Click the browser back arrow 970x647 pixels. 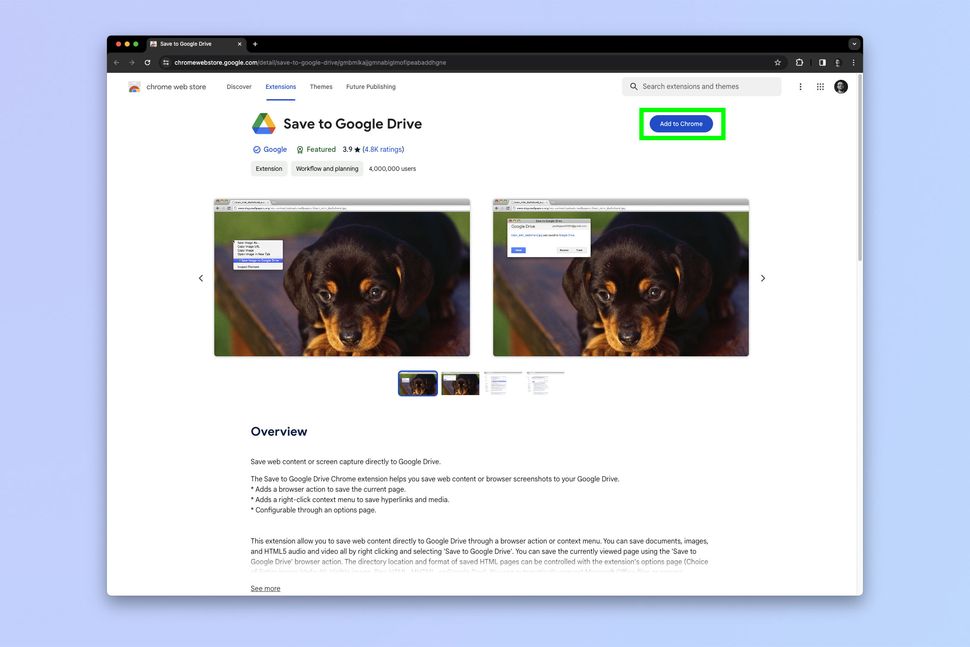(116, 61)
